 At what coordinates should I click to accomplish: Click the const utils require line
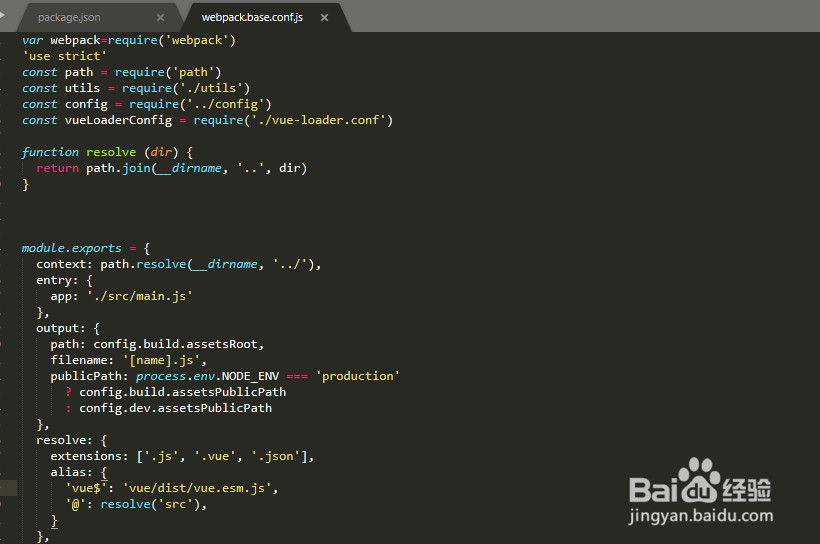[136, 88]
